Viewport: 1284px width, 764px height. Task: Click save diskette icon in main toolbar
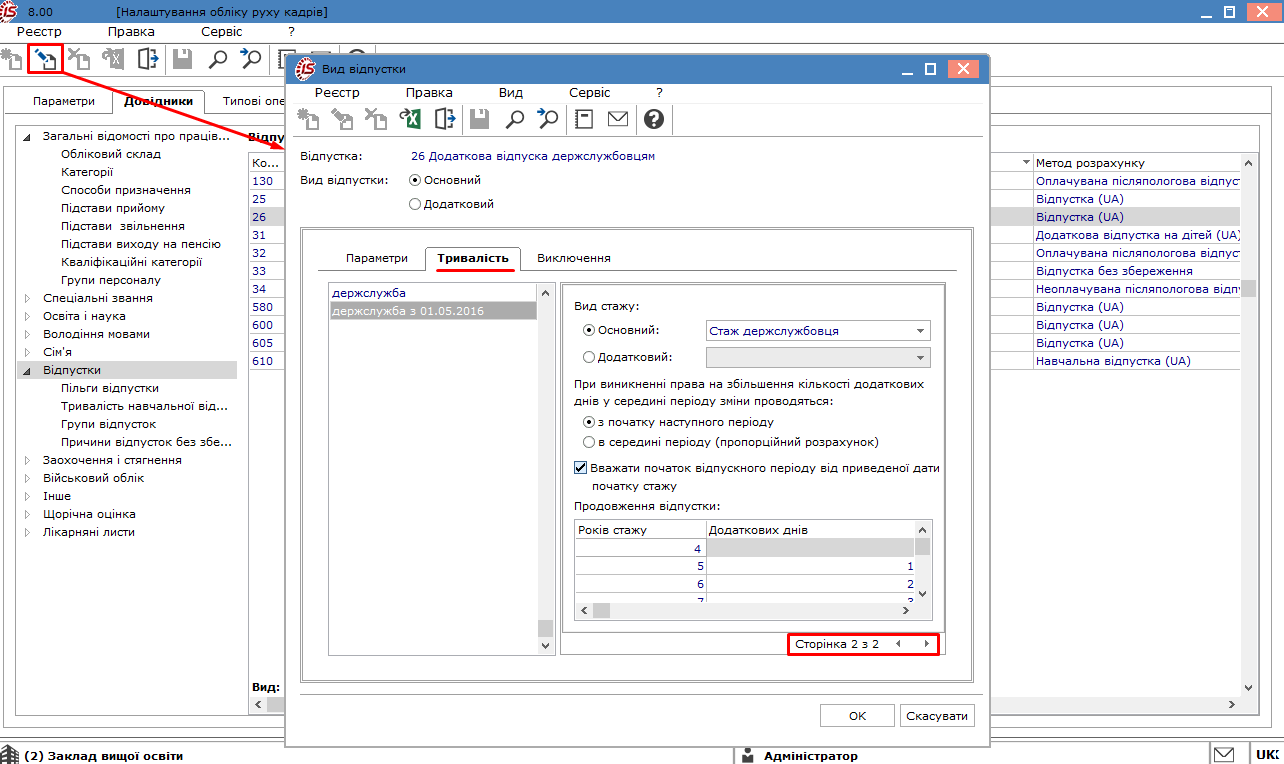(182, 58)
